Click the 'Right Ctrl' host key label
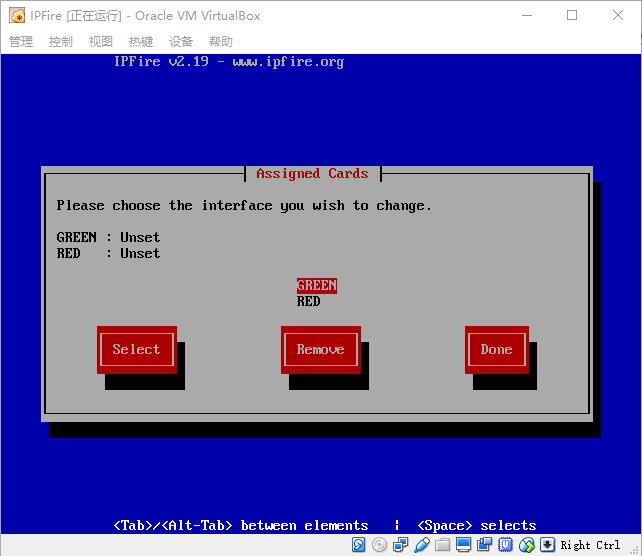Screen dimensions: 642x556 coord(590,545)
